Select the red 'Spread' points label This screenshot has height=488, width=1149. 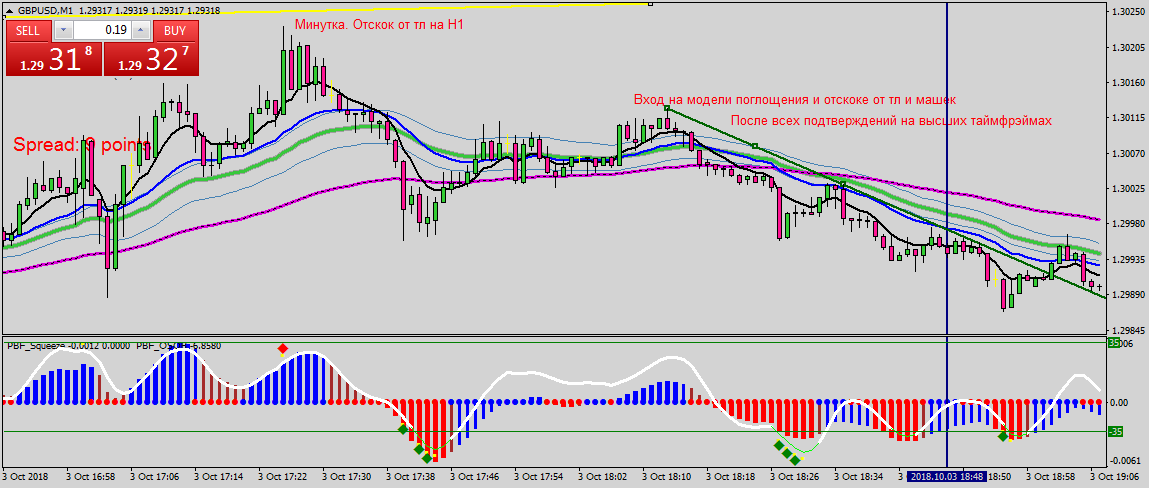coord(82,144)
